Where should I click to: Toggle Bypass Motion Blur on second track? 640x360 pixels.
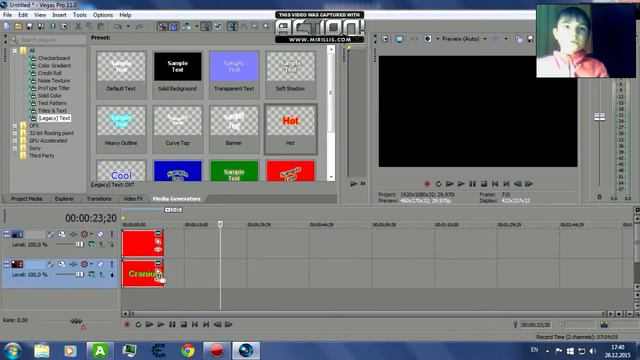coord(51,264)
